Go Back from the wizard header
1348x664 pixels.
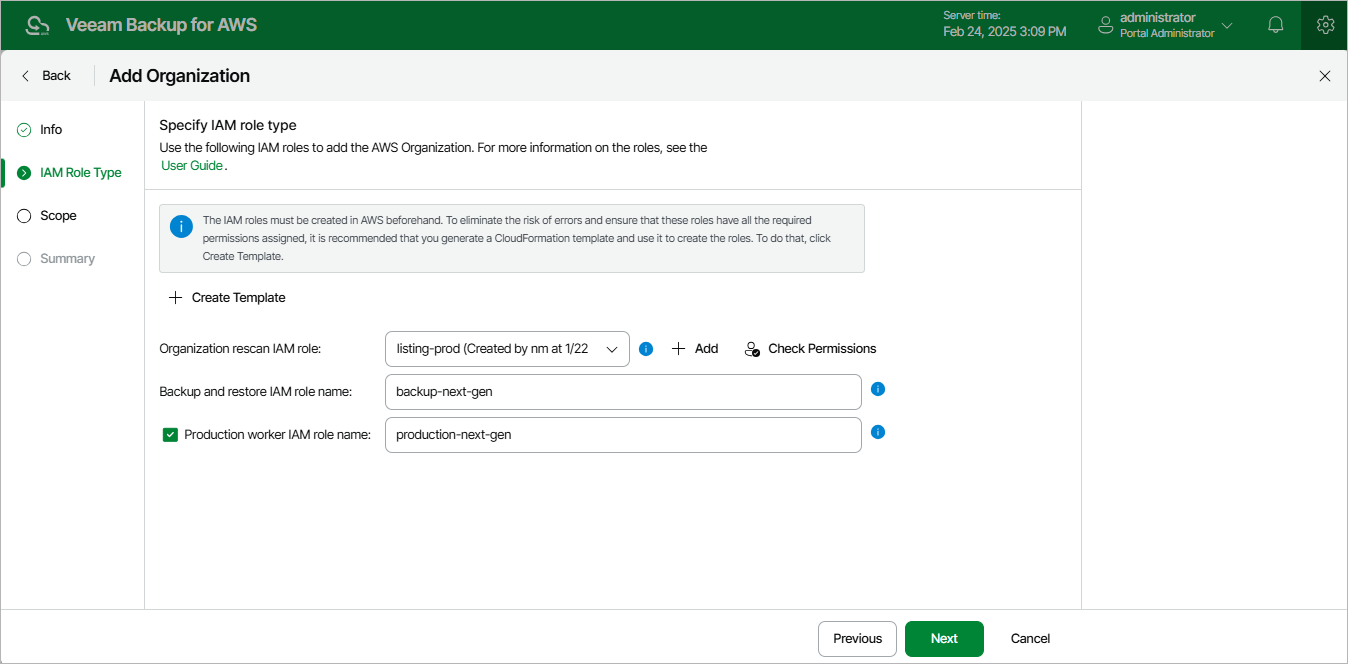(x=47, y=76)
